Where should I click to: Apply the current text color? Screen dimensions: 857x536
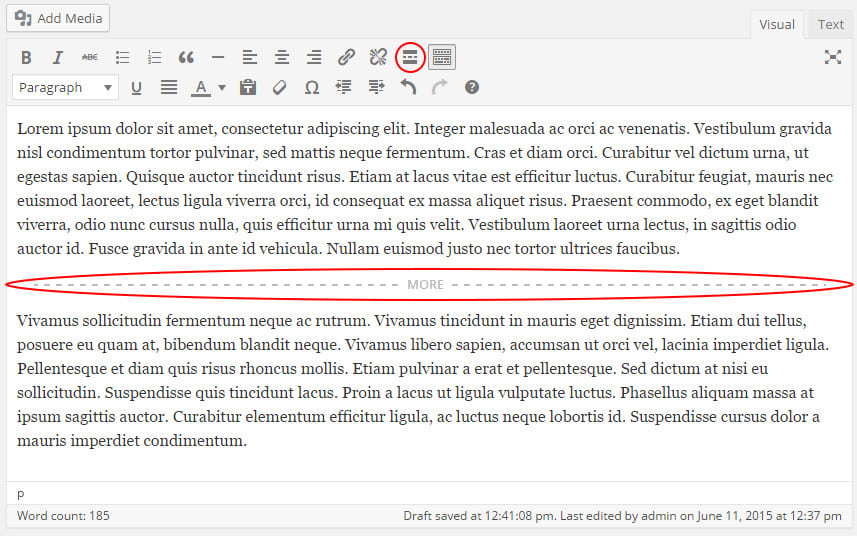(x=201, y=88)
